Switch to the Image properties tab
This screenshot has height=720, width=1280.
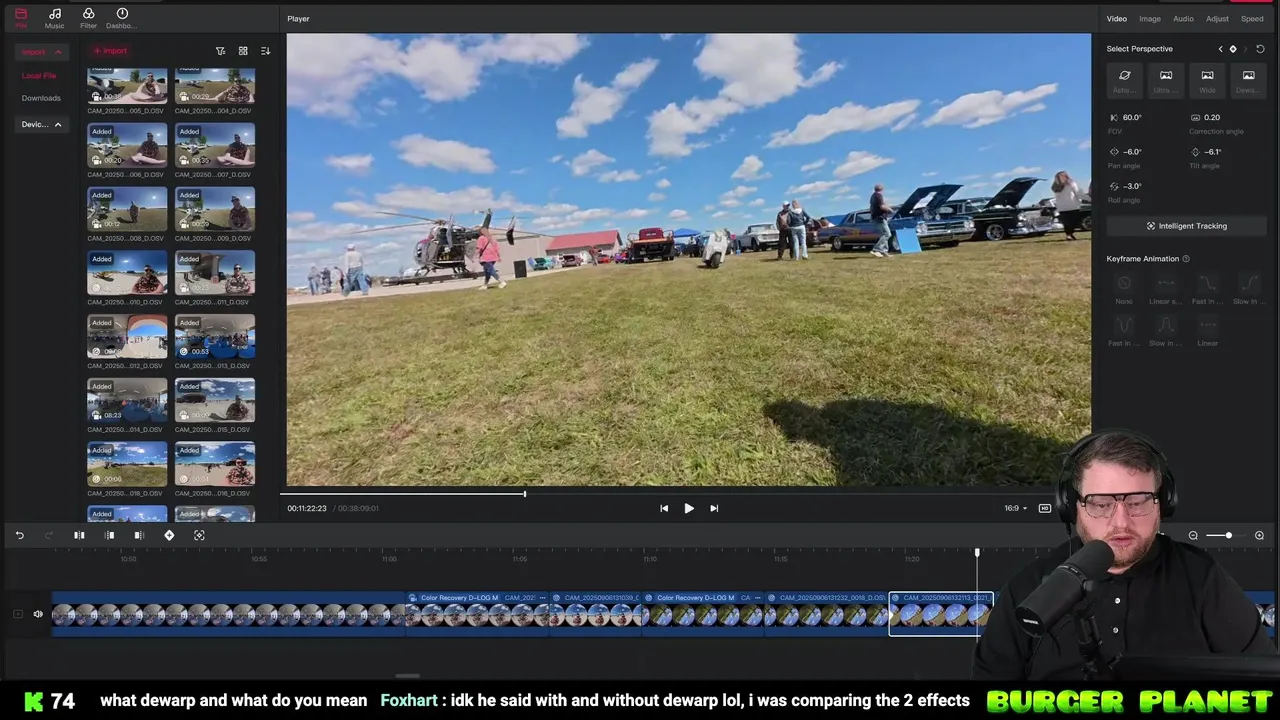pyautogui.click(x=1150, y=19)
